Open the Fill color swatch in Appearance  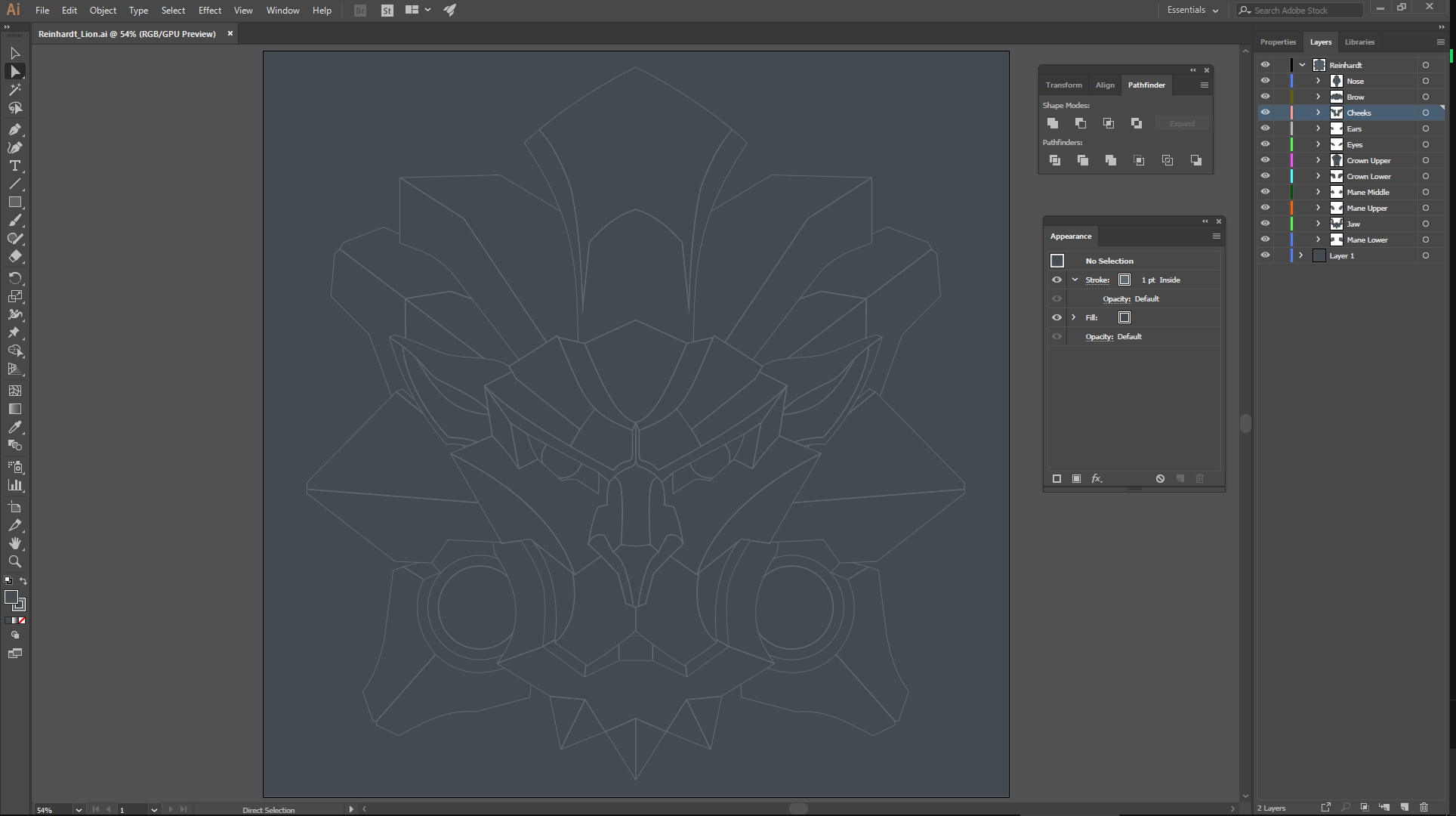click(x=1124, y=317)
